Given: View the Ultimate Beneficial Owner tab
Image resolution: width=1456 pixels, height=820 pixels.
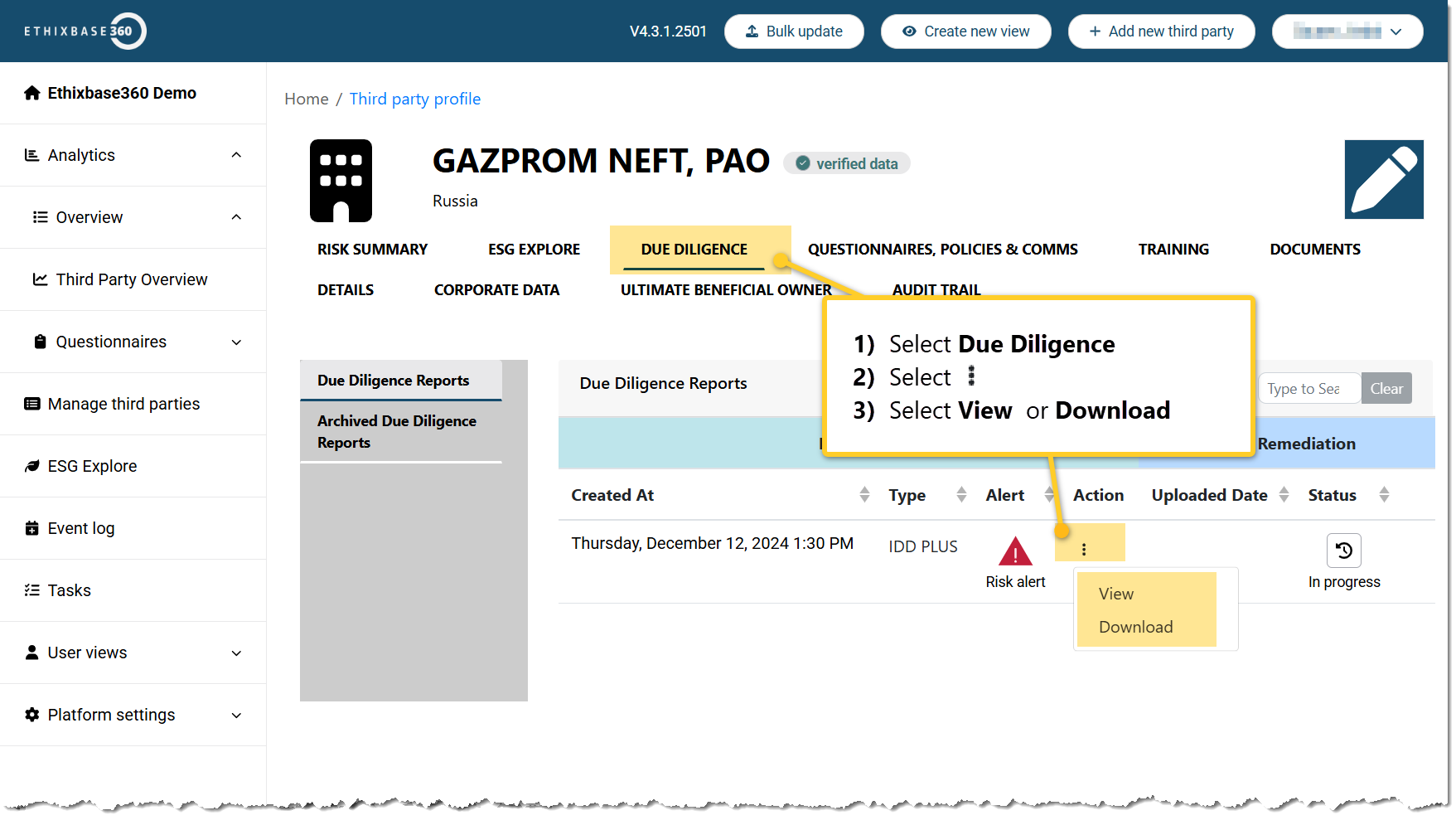Looking at the screenshot, I should [x=726, y=290].
